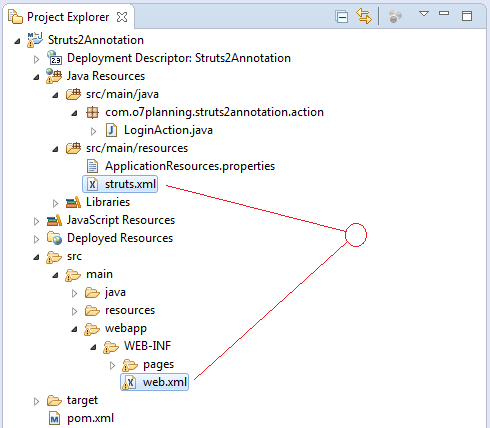Close the Project Explorer tab
The height and width of the screenshot is (428, 490).
[122, 17]
